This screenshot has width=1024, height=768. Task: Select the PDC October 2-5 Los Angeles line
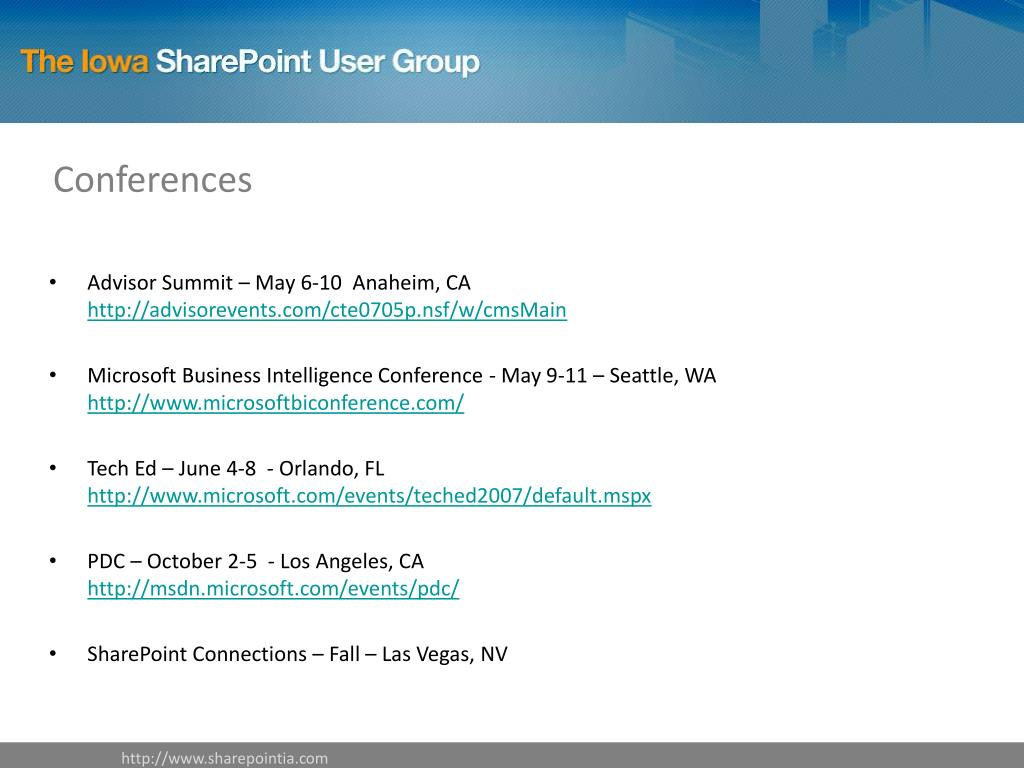(x=255, y=561)
